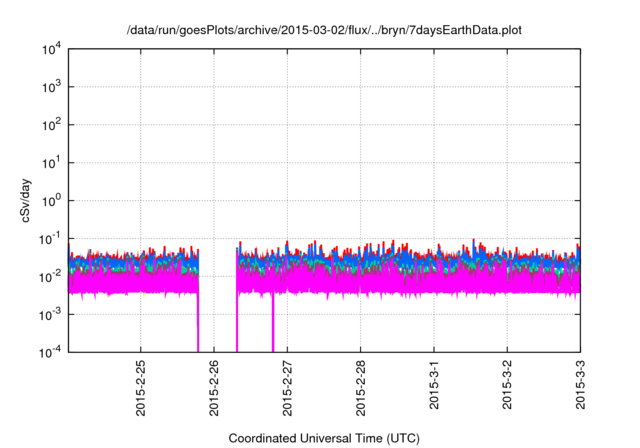The height and width of the screenshot is (448, 640).
Task: Click the 2015-2-26 date tick label
Action: (x=214, y=388)
